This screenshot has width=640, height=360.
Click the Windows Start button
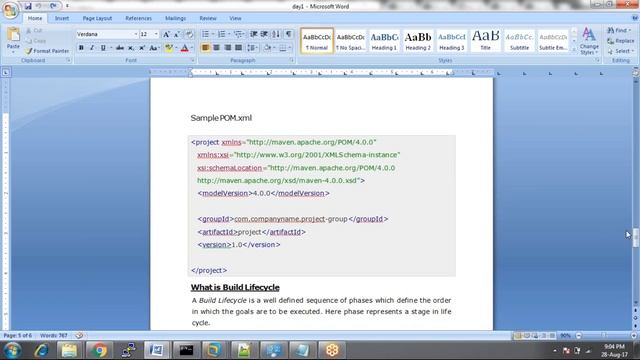click(13, 350)
